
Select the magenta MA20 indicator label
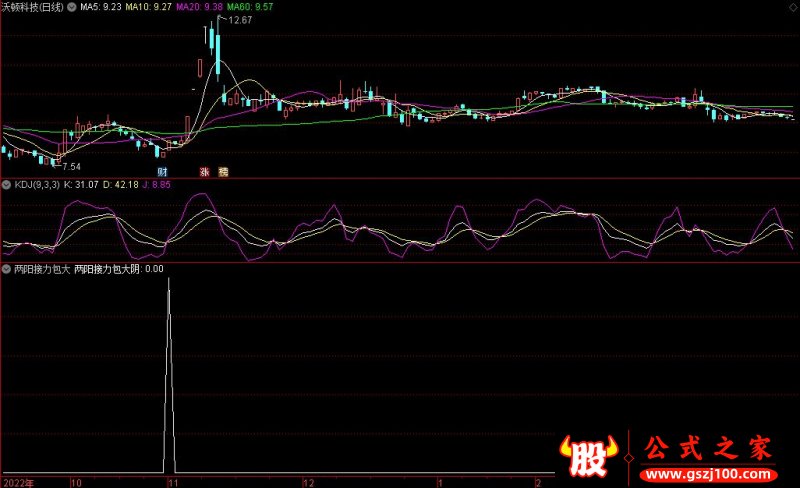click(200, 7)
